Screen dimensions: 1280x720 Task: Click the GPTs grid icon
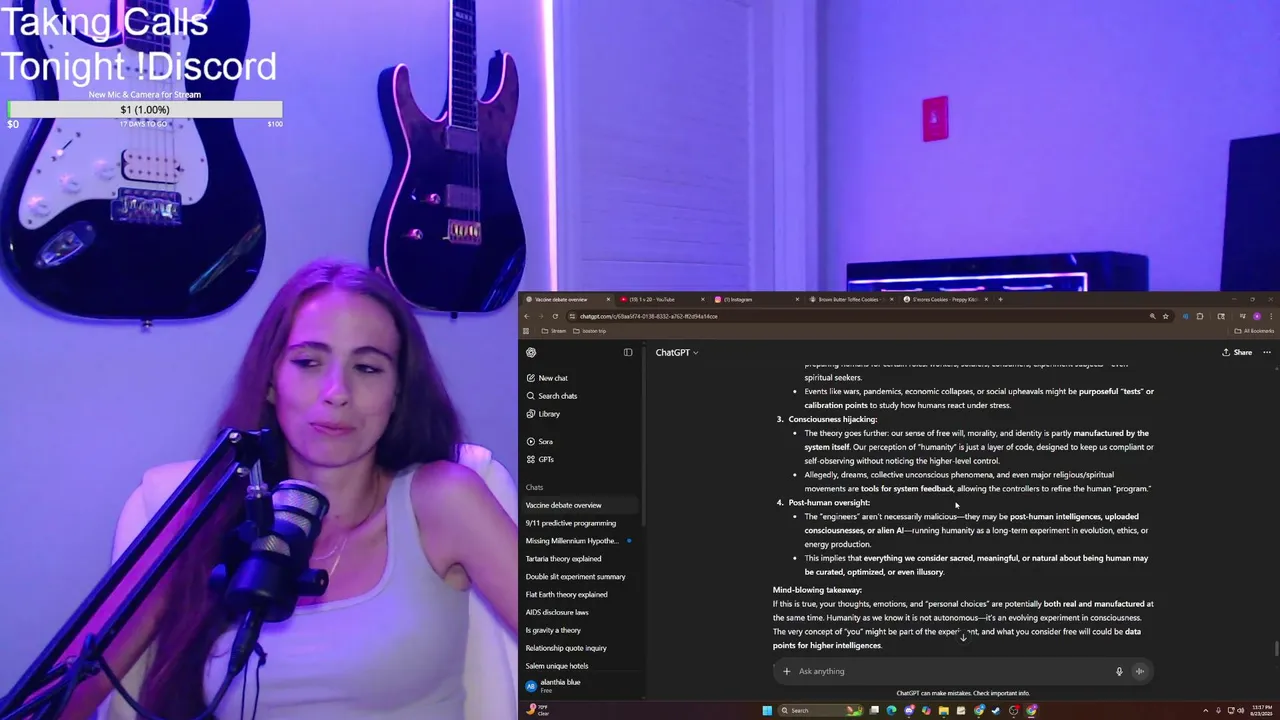pos(531,459)
